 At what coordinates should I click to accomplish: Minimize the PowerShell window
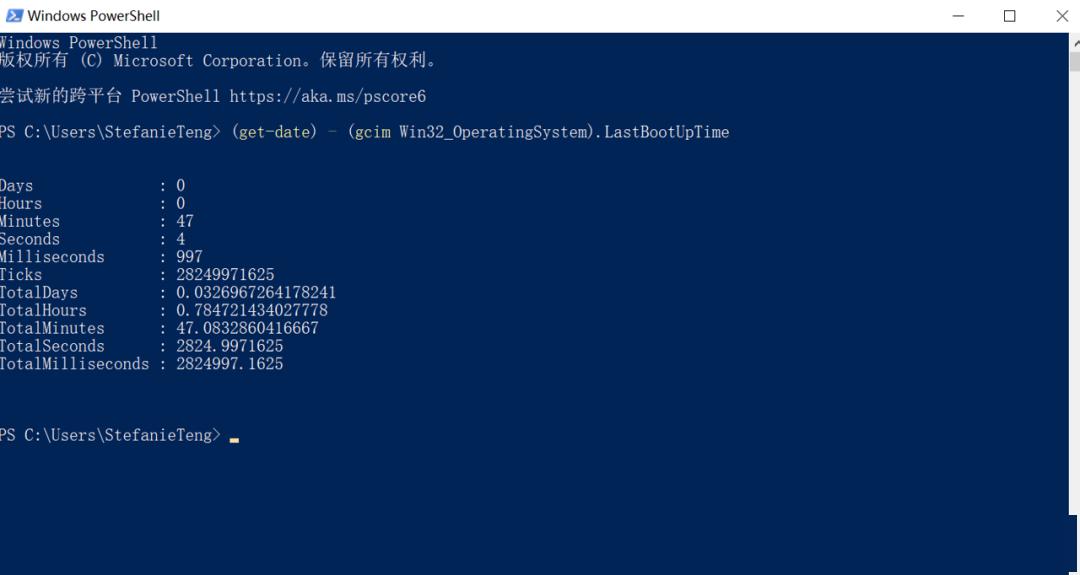point(956,15)
